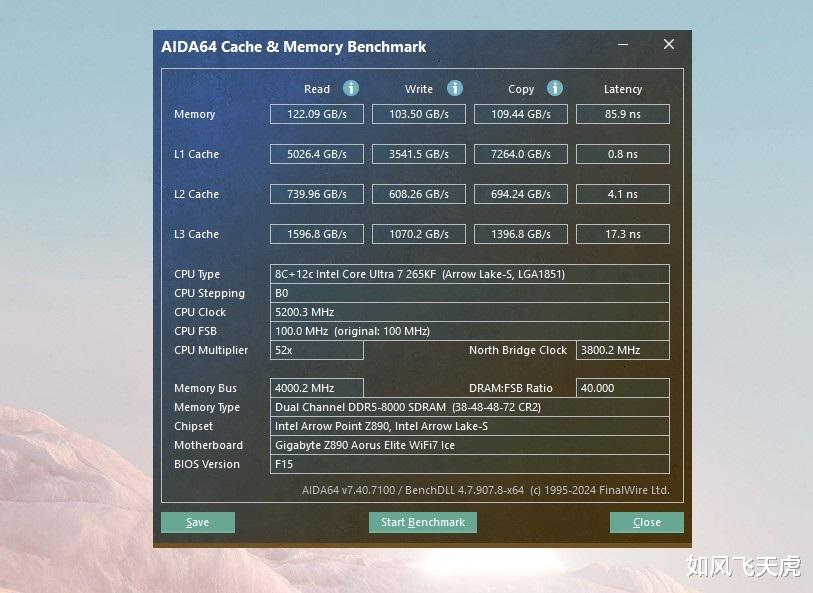Select the L2 Cache write value 608.26 GB/s

419,194
